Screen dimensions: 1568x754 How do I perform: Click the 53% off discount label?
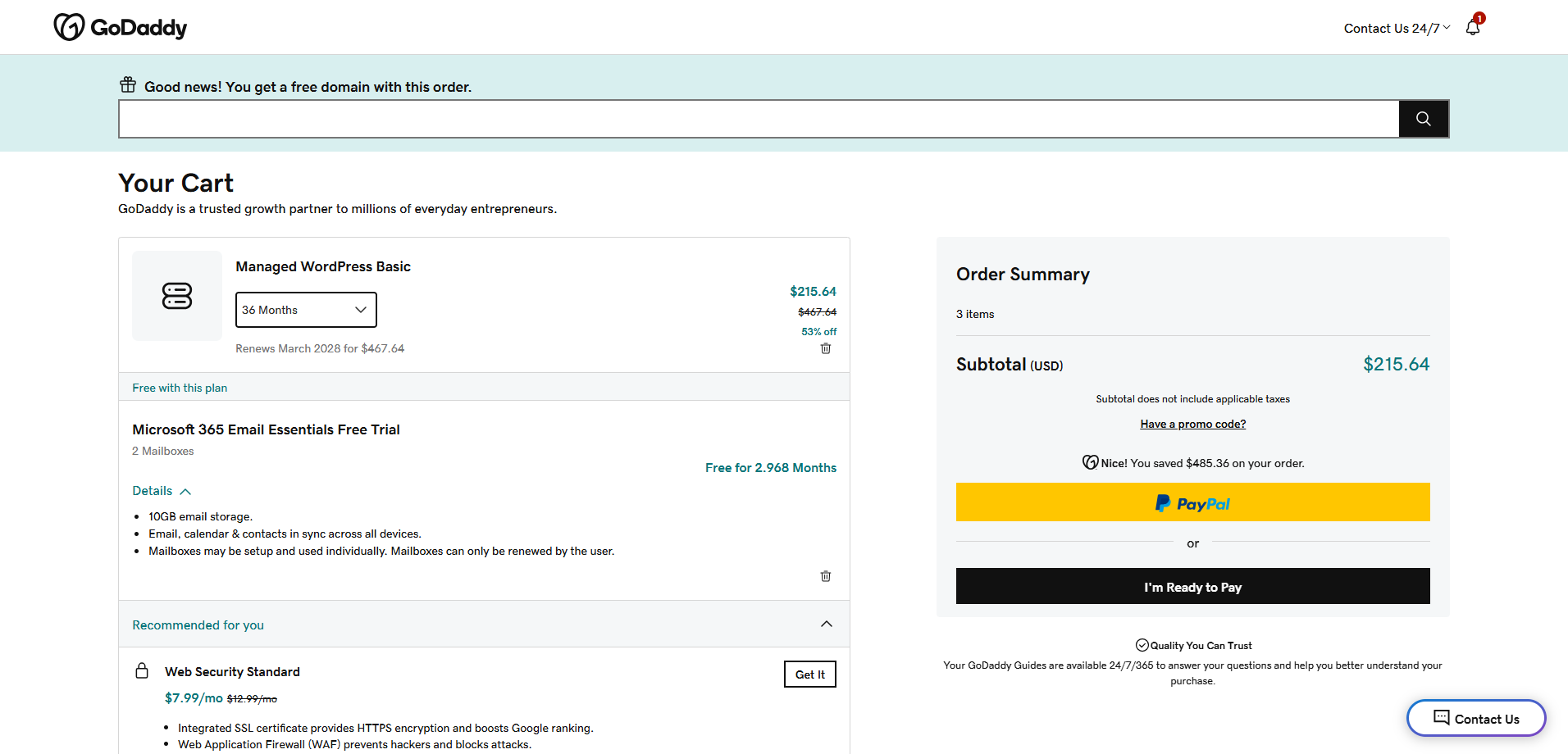pyautogui.click(x=818, y=331)
